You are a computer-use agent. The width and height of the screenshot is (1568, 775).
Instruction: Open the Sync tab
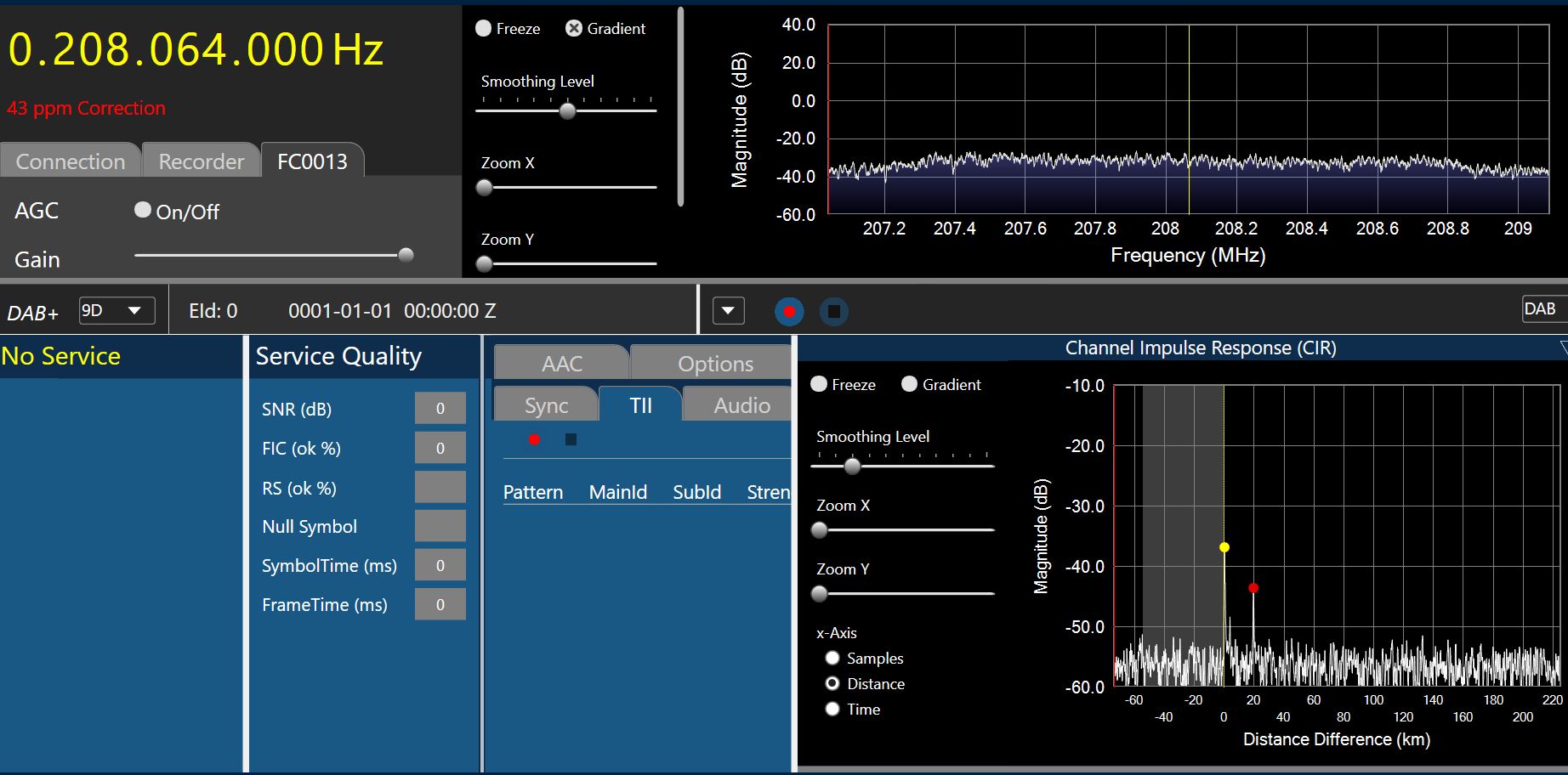(546, 406)
